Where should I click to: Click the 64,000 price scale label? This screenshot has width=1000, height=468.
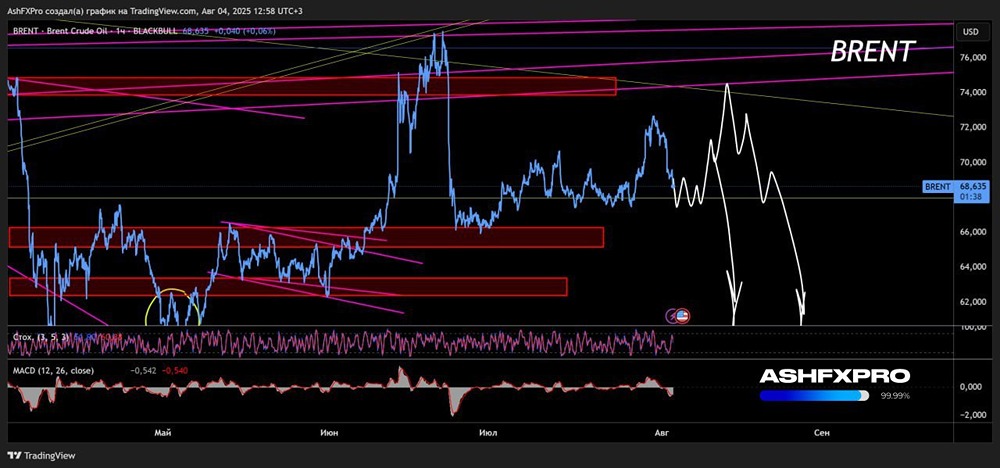tap(971, 267)
